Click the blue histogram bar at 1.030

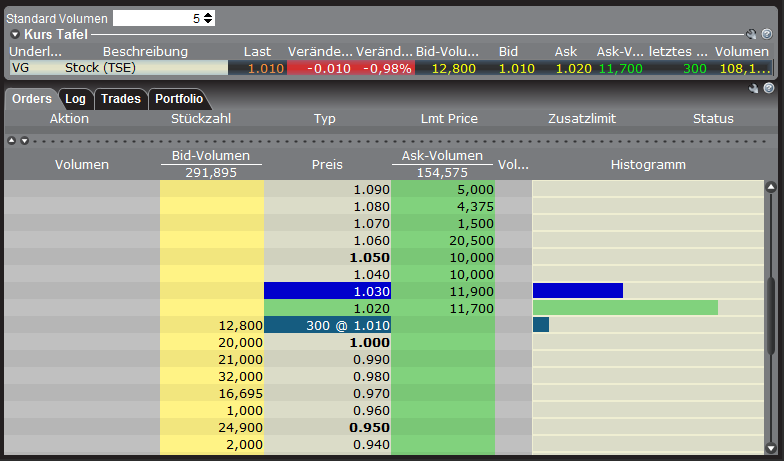[578, 291]
